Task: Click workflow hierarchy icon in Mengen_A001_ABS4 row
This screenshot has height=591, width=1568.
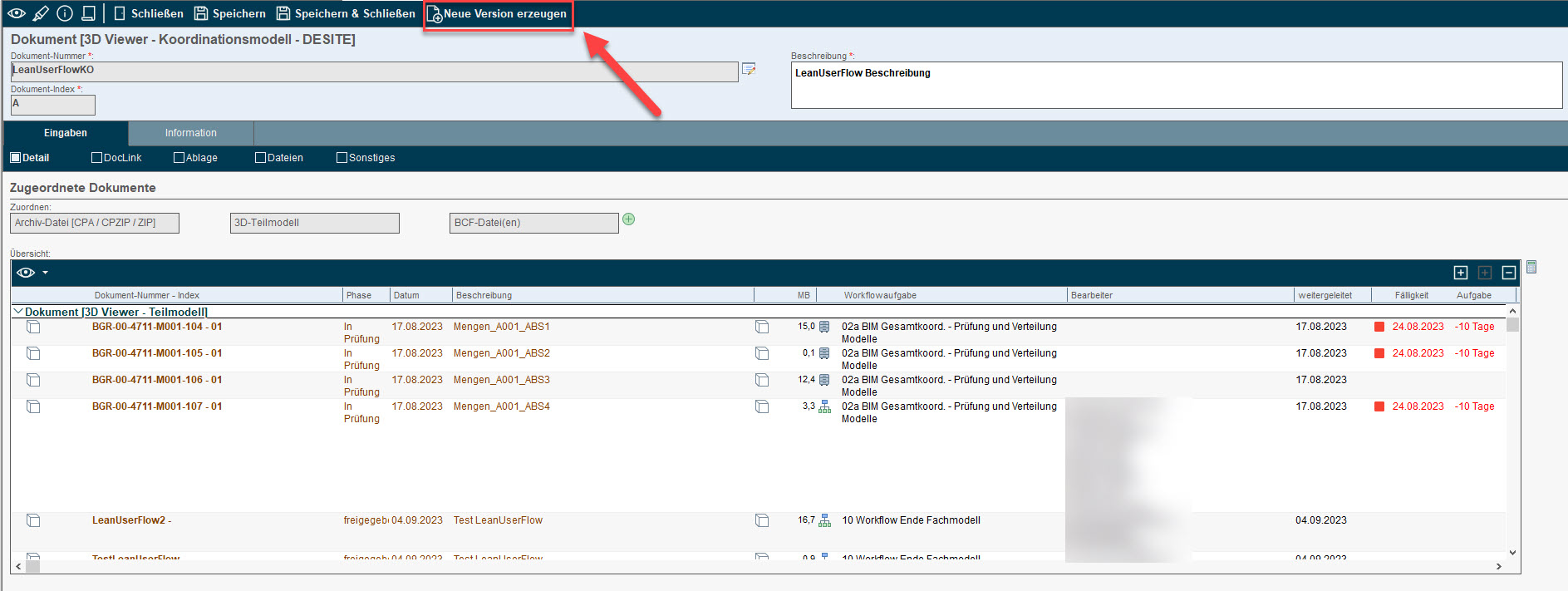Action: coord(824,406)
